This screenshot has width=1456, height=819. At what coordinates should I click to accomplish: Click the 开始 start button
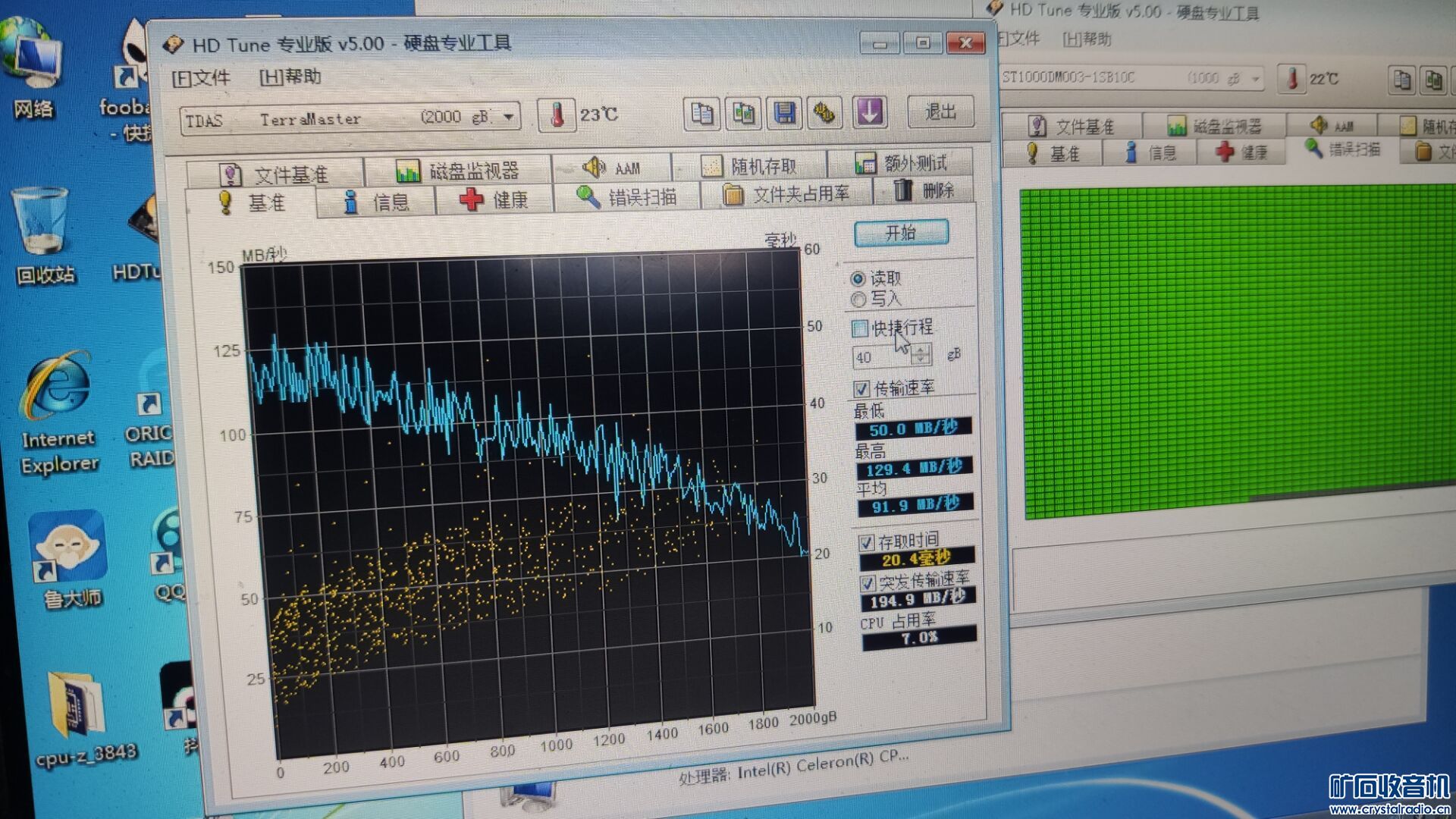(x=901, y=233)
